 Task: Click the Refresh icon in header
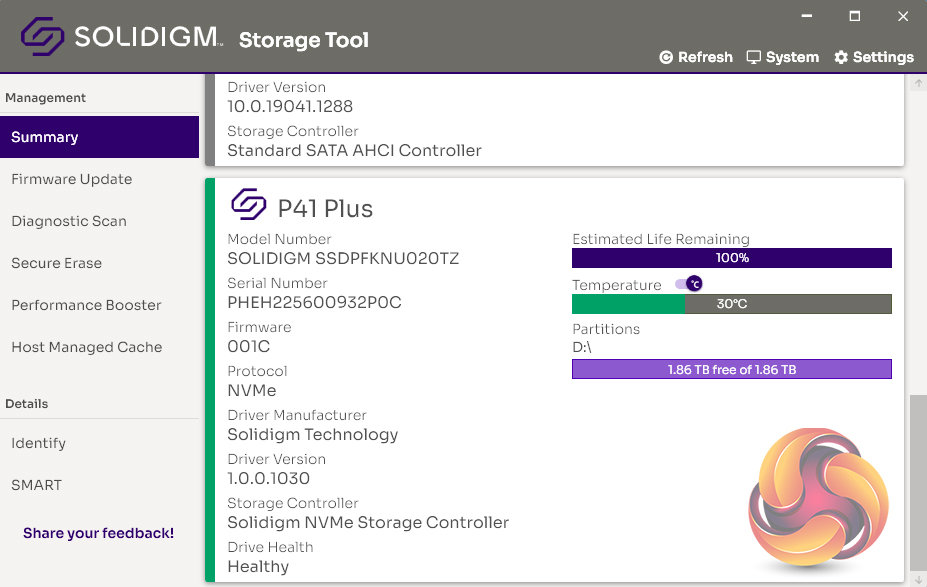(x=666, y=58)
